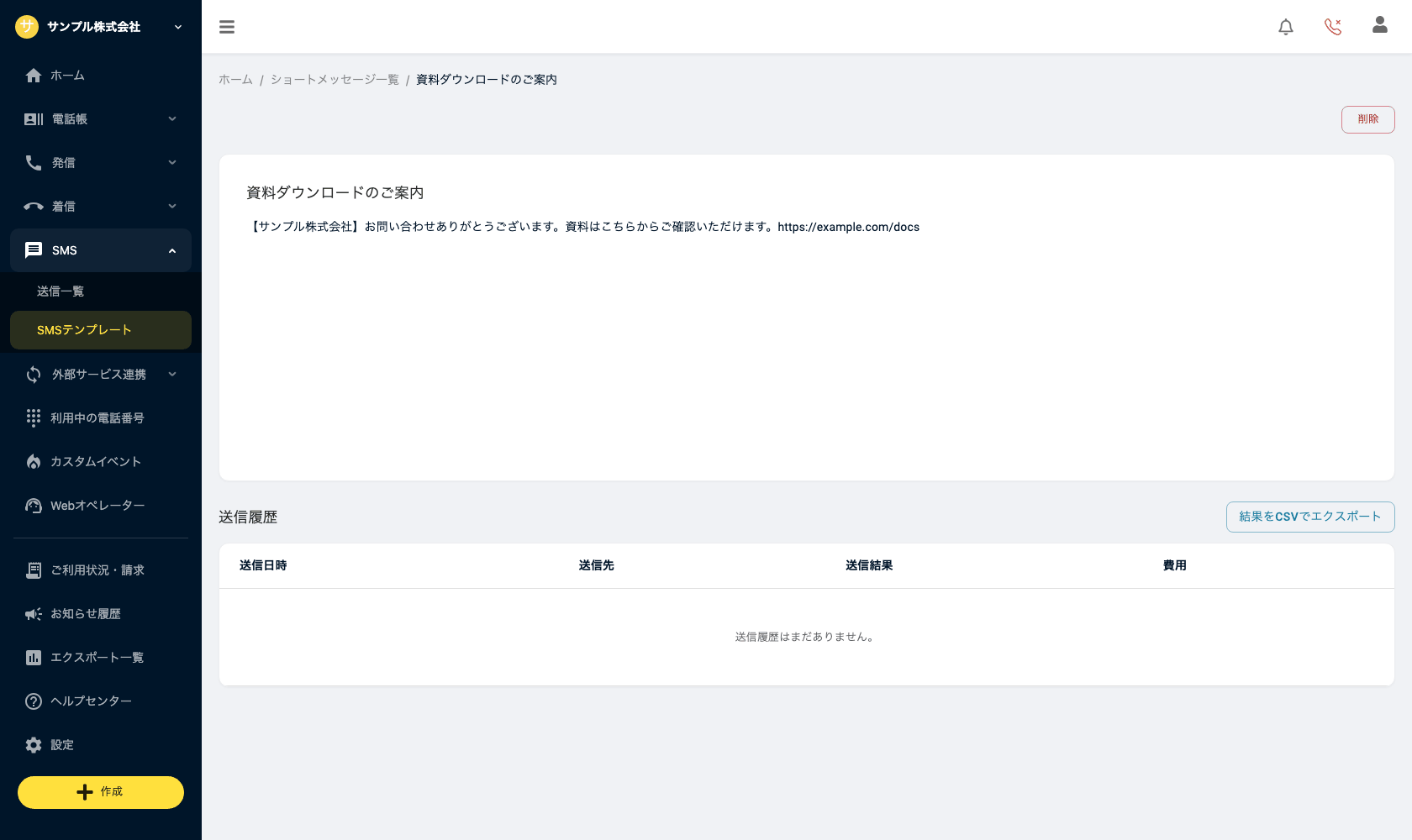Click the 発信 phone handset icon
Viewport: 1412px width, 840px height.
[x=34, y=163]
